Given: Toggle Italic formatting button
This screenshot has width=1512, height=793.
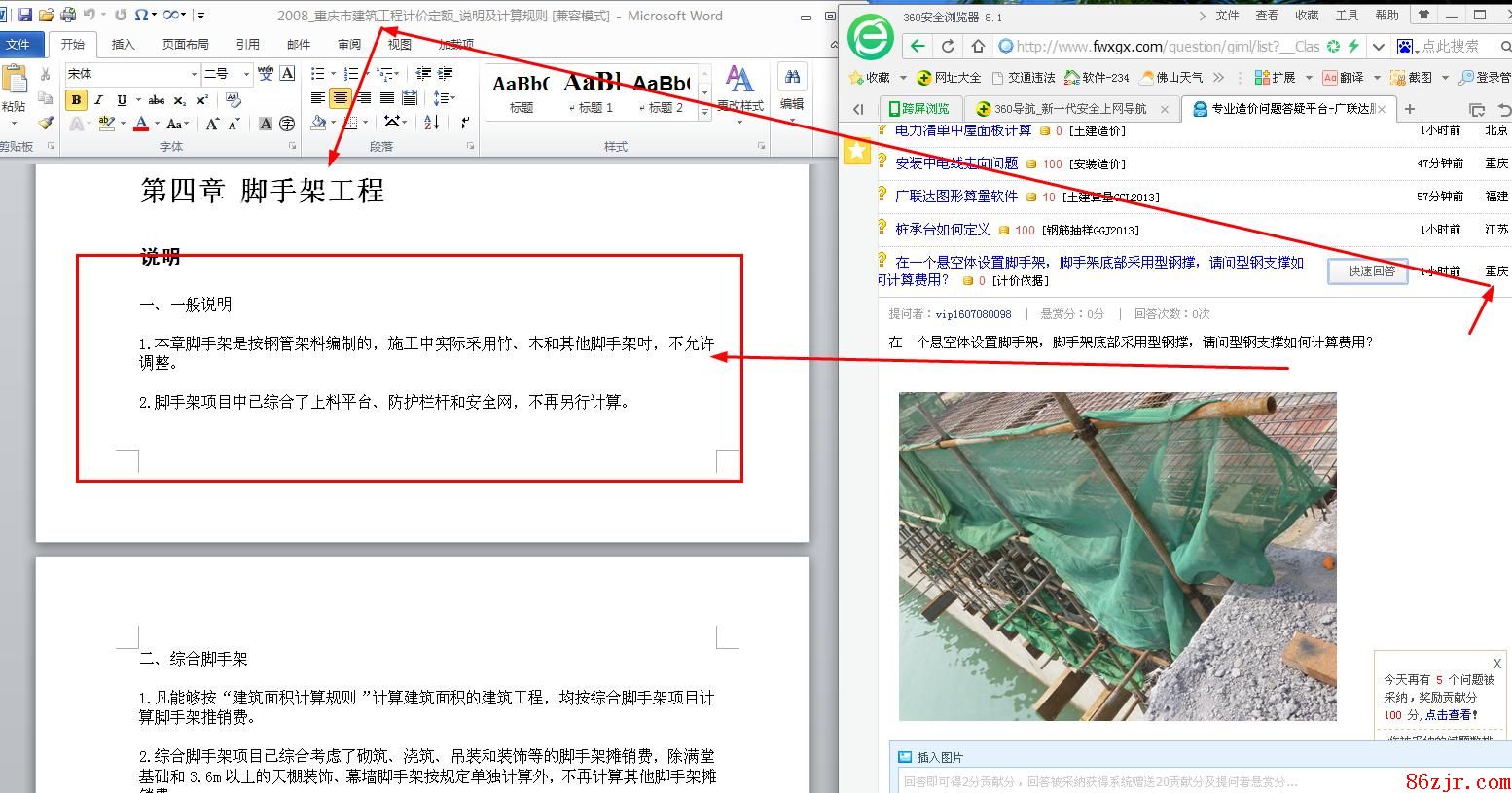Looking at the screenshot, I should (98, 100).
